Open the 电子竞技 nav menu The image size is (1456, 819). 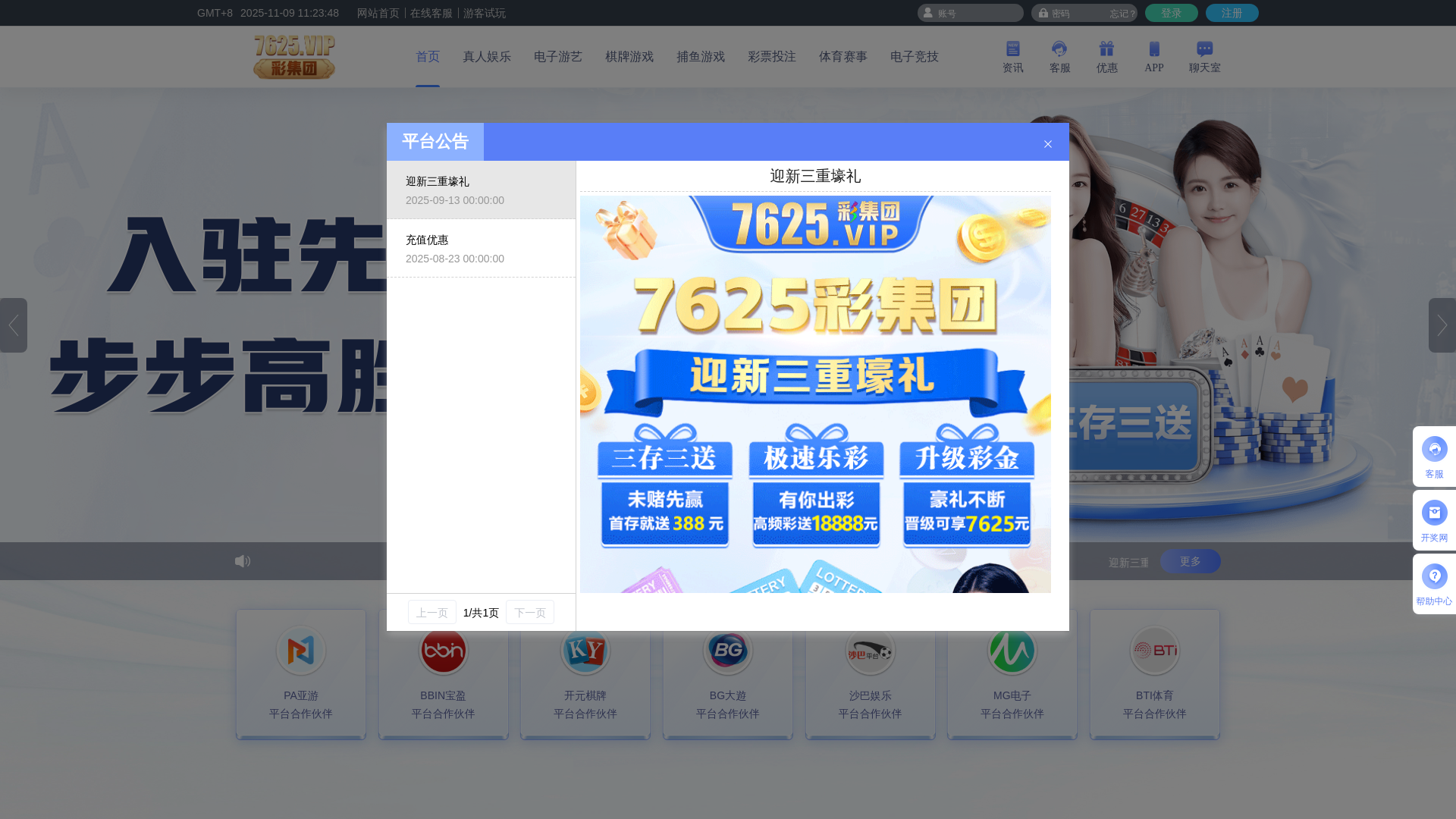[915, 57]
